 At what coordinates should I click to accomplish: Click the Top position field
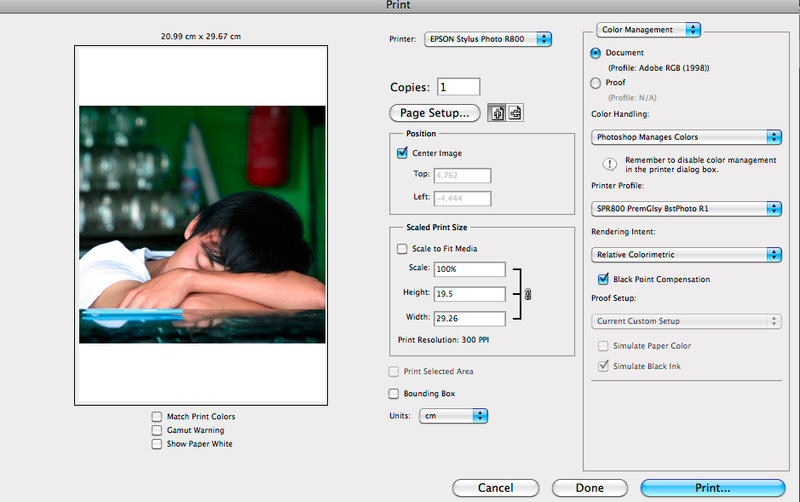point(462,175)
